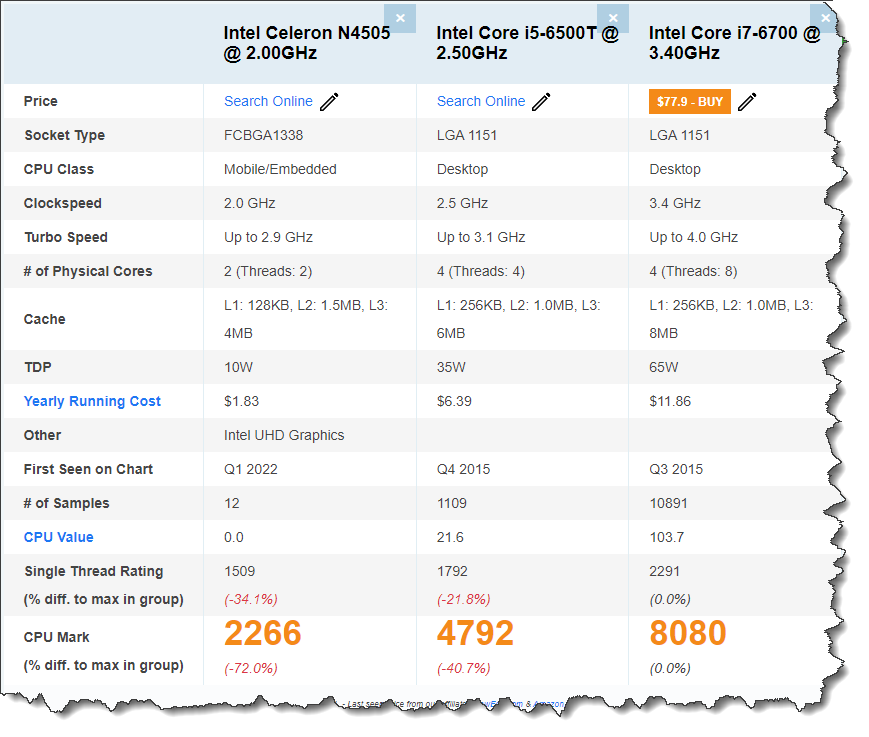Screen dimensions: 869x737
Task: Click the 2 (Threads: 2) cores value
Action: point(268,272)
